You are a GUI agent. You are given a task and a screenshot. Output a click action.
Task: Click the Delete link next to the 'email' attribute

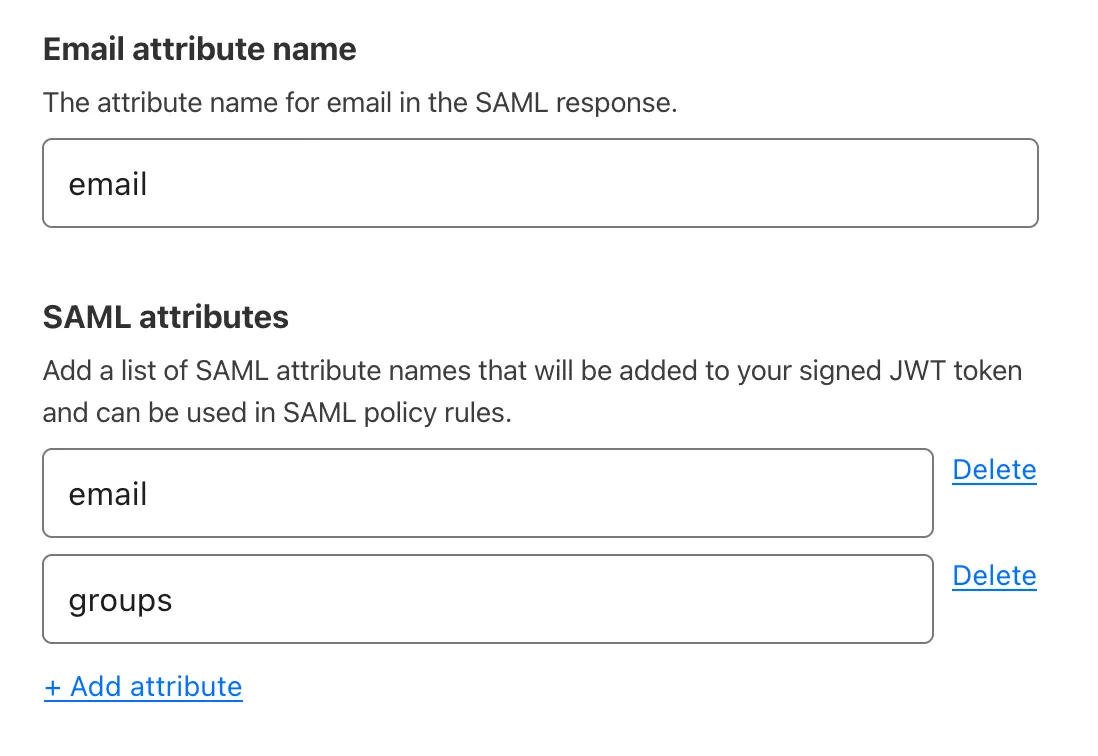click(994, 469)
